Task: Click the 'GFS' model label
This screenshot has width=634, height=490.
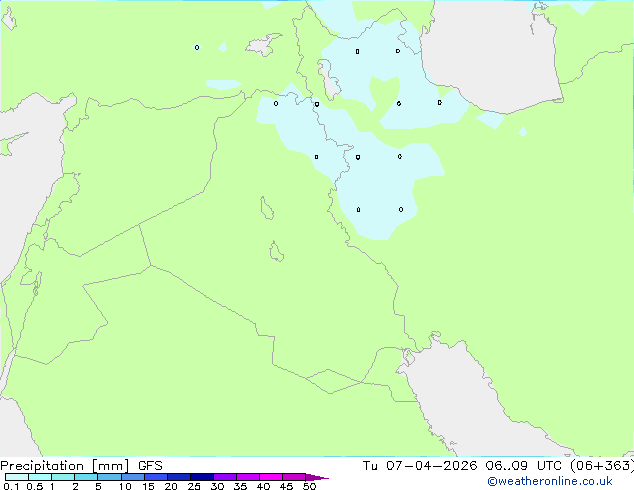Action: (150, 466)
